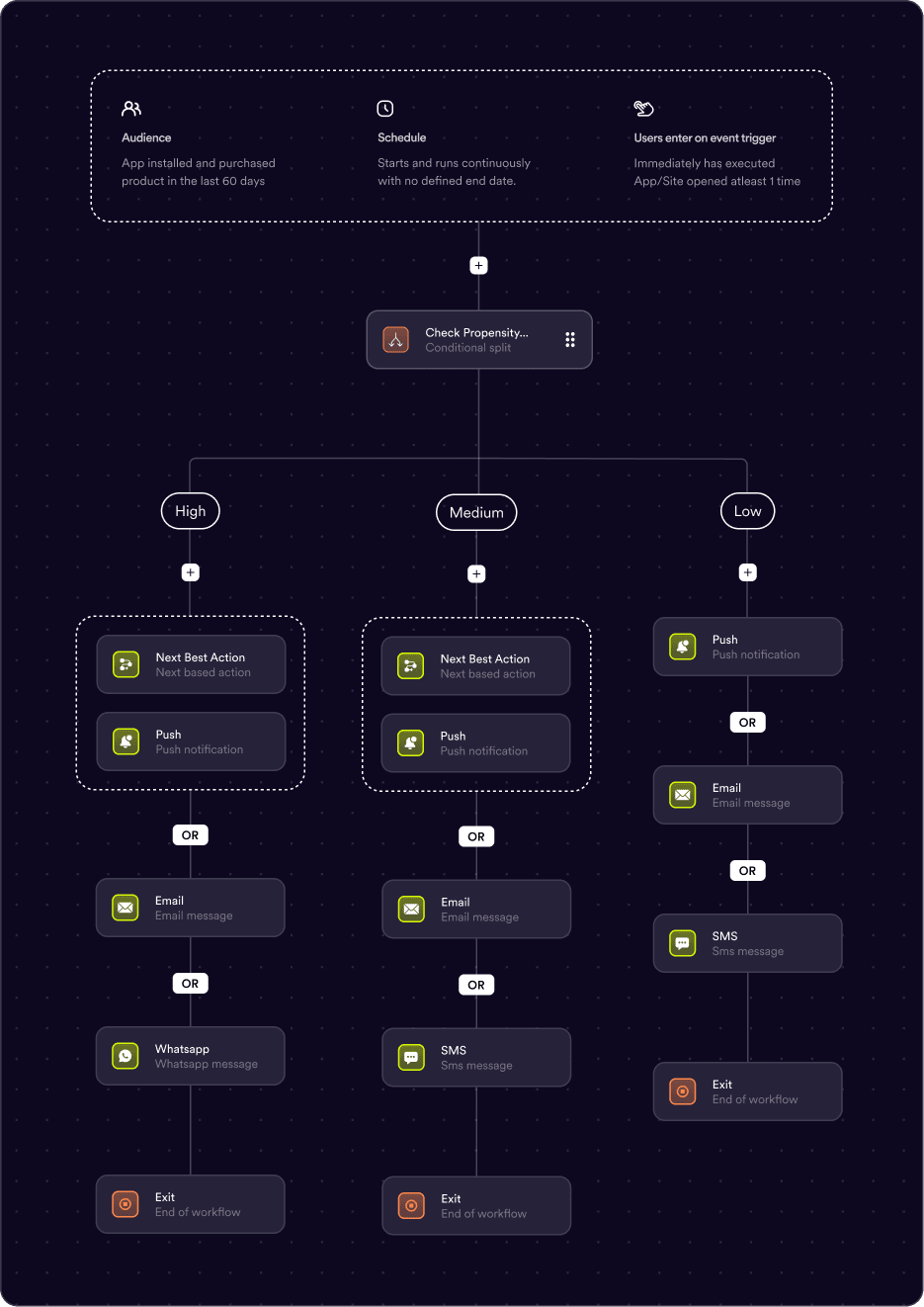Click the Next Best Action icon under High

(x=126, y=664)
